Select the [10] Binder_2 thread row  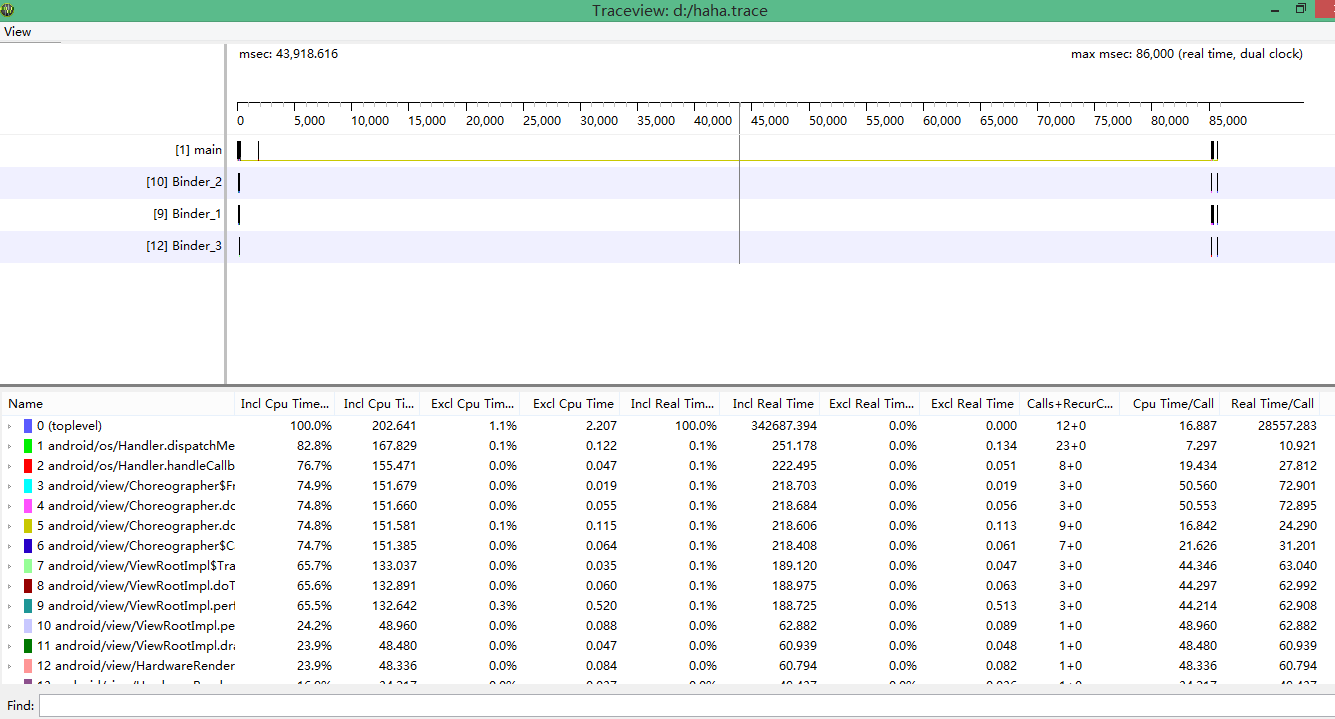tap(184, 182)
